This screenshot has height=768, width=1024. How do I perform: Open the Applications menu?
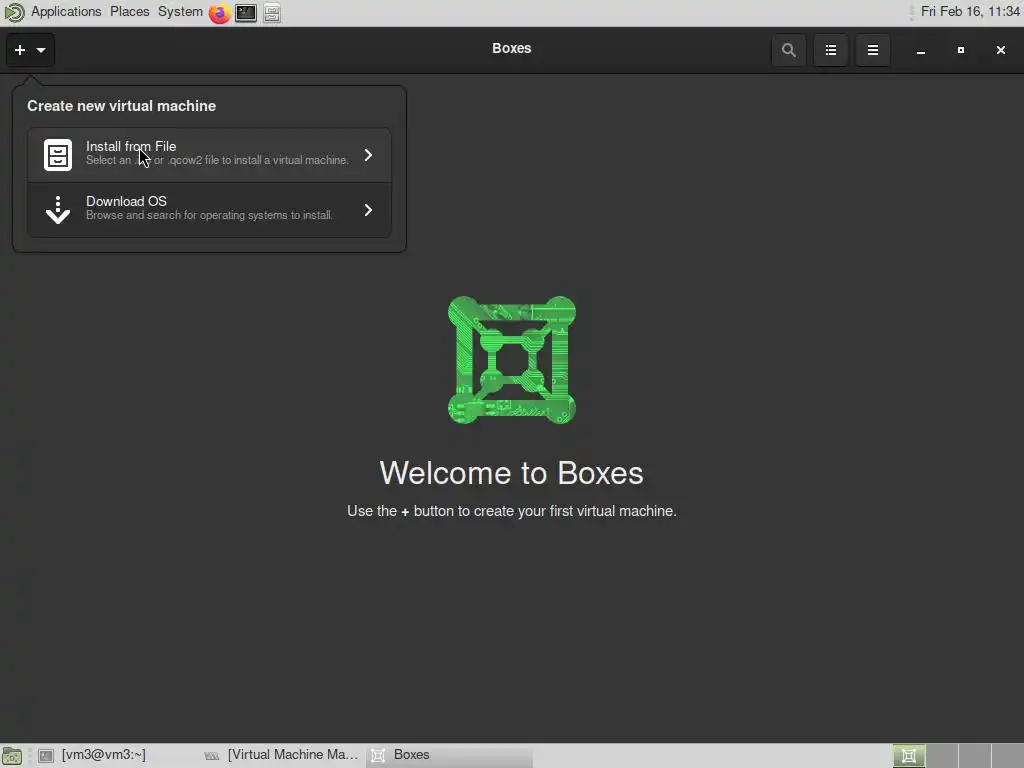point(66,12)
